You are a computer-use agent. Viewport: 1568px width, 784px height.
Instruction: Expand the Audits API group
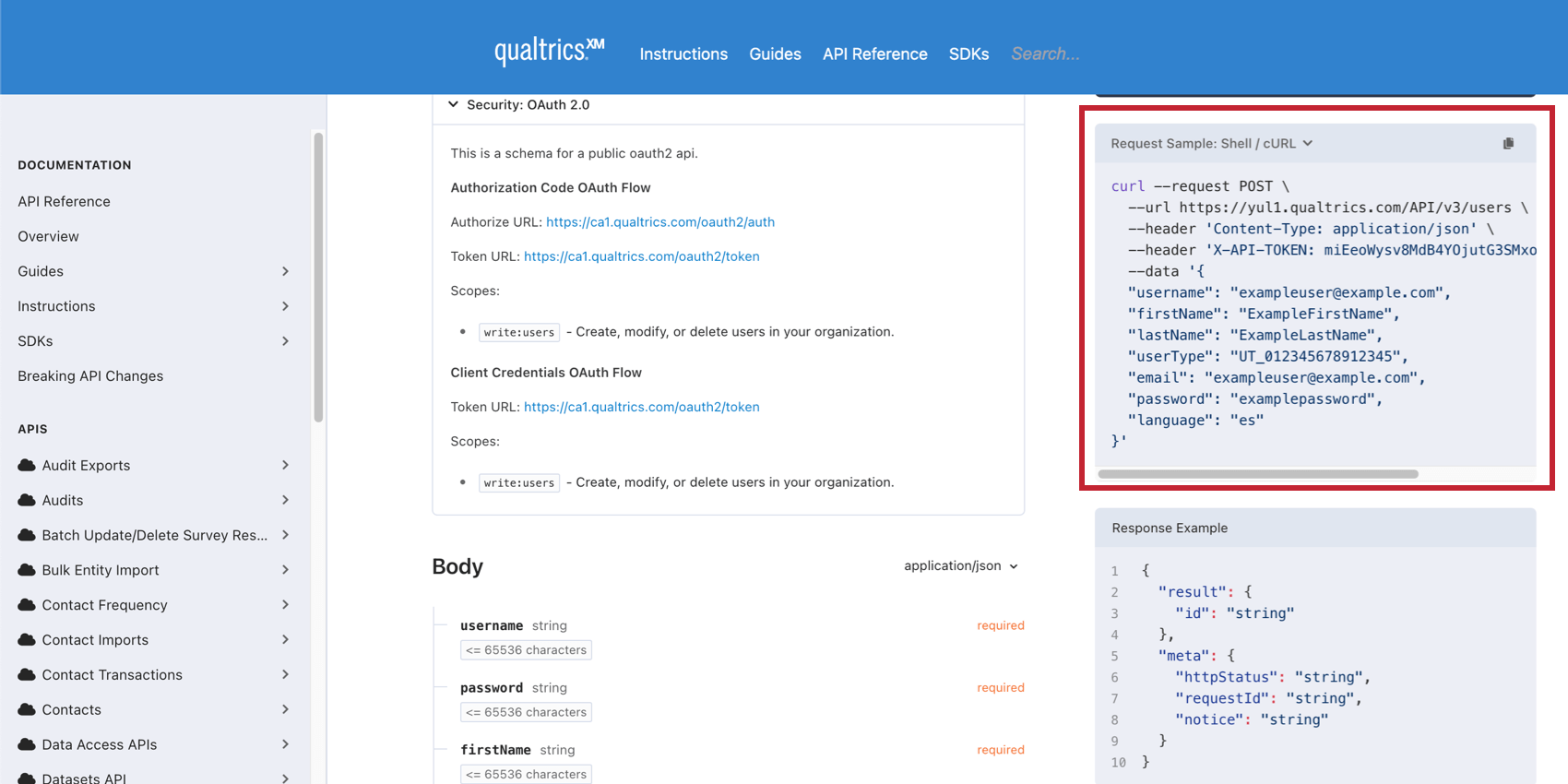pos(285,500)
